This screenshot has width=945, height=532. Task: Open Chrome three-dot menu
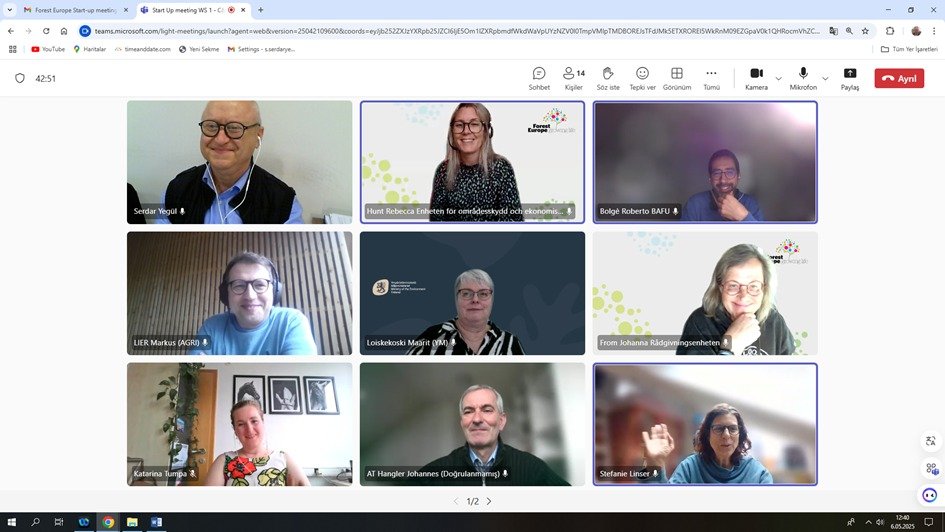point(934,31)
